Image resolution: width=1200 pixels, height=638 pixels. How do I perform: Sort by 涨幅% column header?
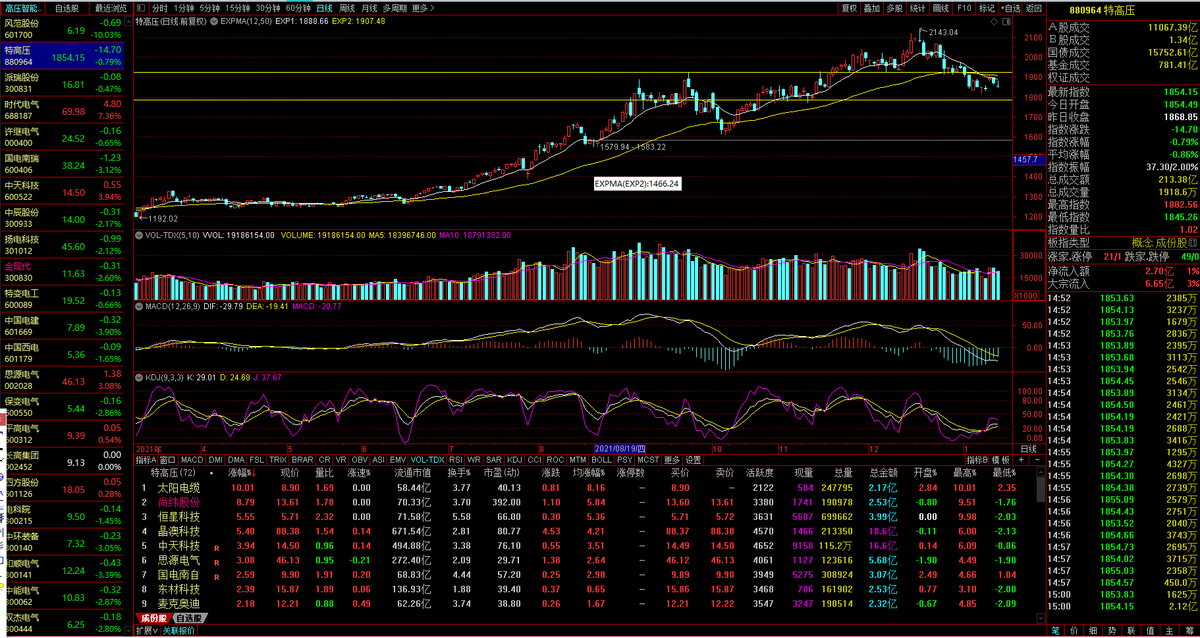point(238,473)
